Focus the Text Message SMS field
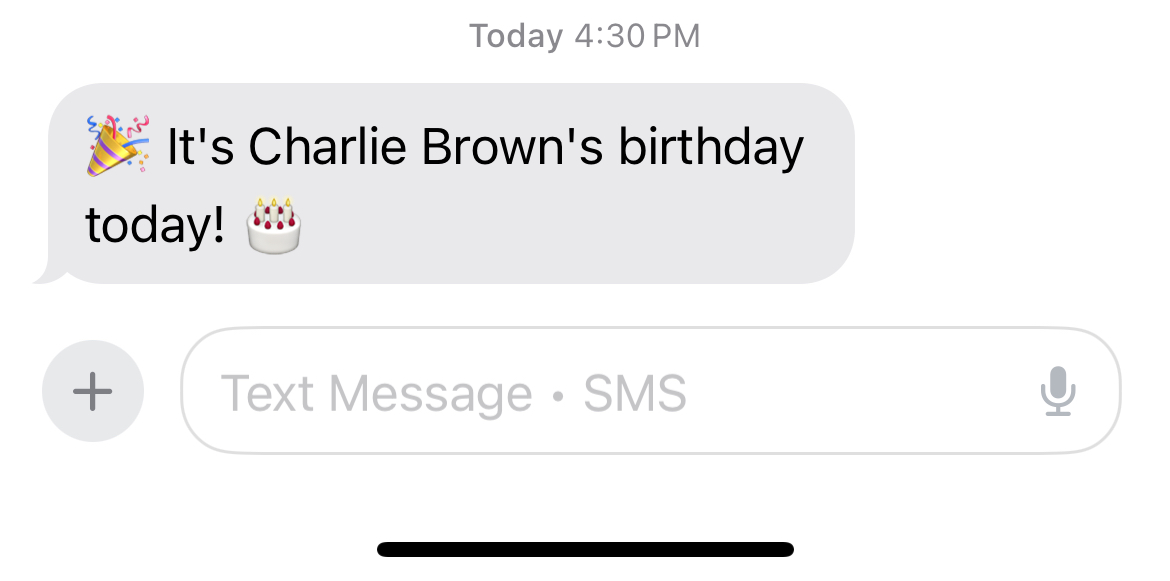Screen dimensions: 1170x581 point(651,391)
